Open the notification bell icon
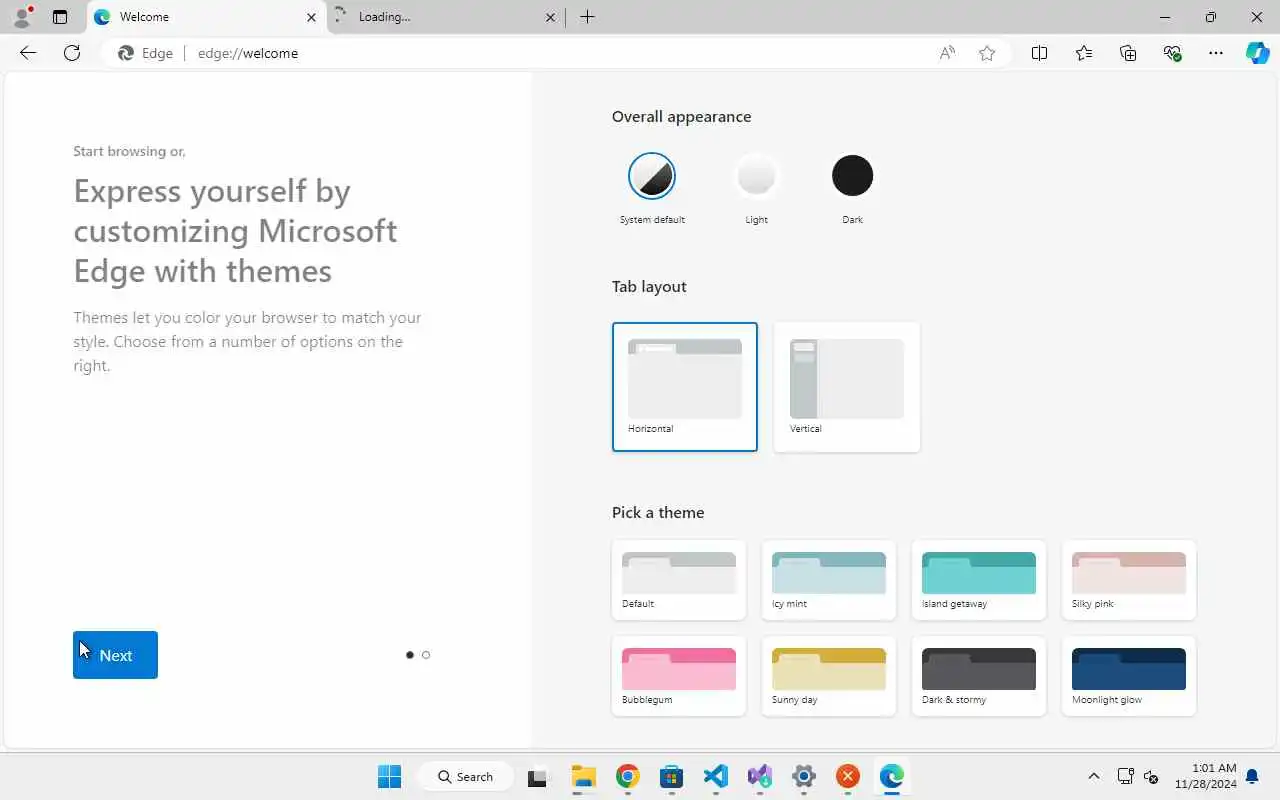The height and width of the screenshot is (800, 1280). coord(1252,776)
